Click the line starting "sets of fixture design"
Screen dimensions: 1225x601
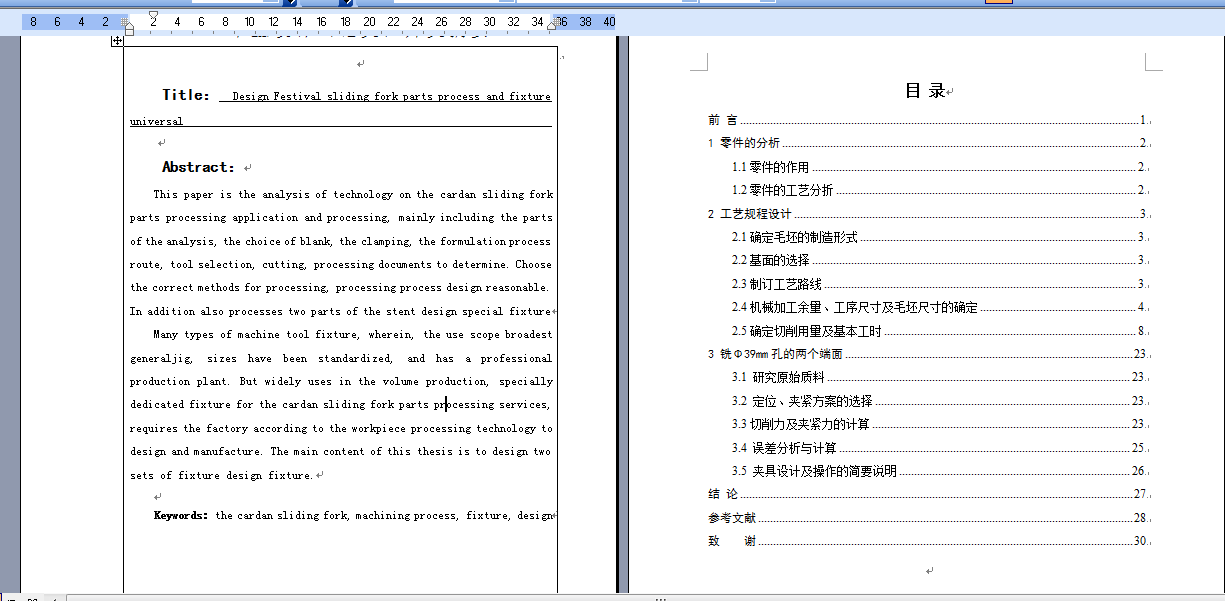click(x=222, y=475)
